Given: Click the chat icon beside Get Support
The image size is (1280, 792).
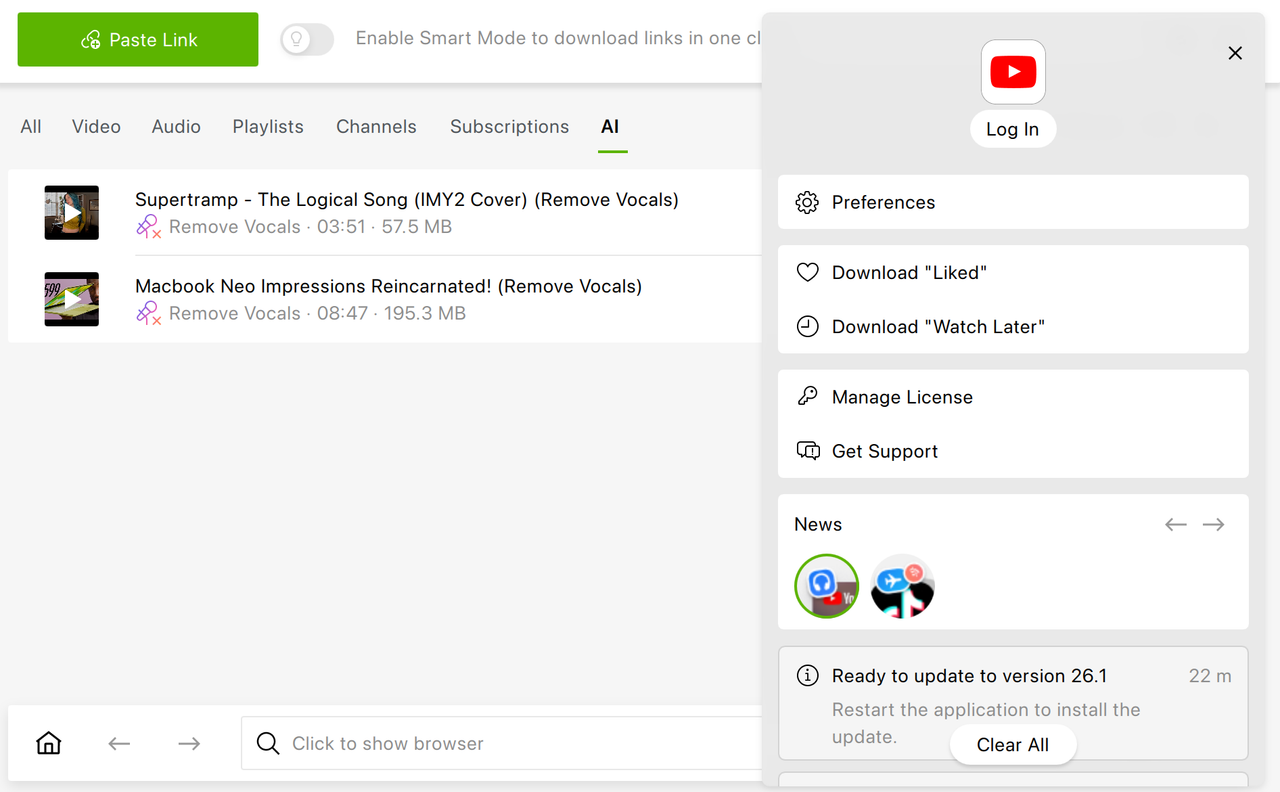Looking at the screenshot, I should (x=807, y=451).
